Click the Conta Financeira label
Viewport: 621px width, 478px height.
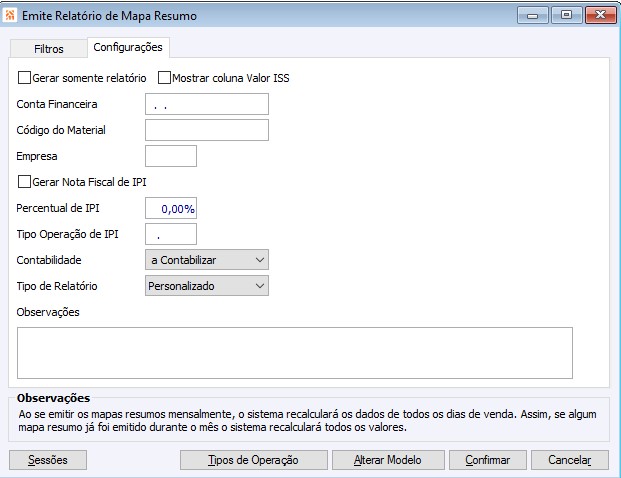click(57, 104)
